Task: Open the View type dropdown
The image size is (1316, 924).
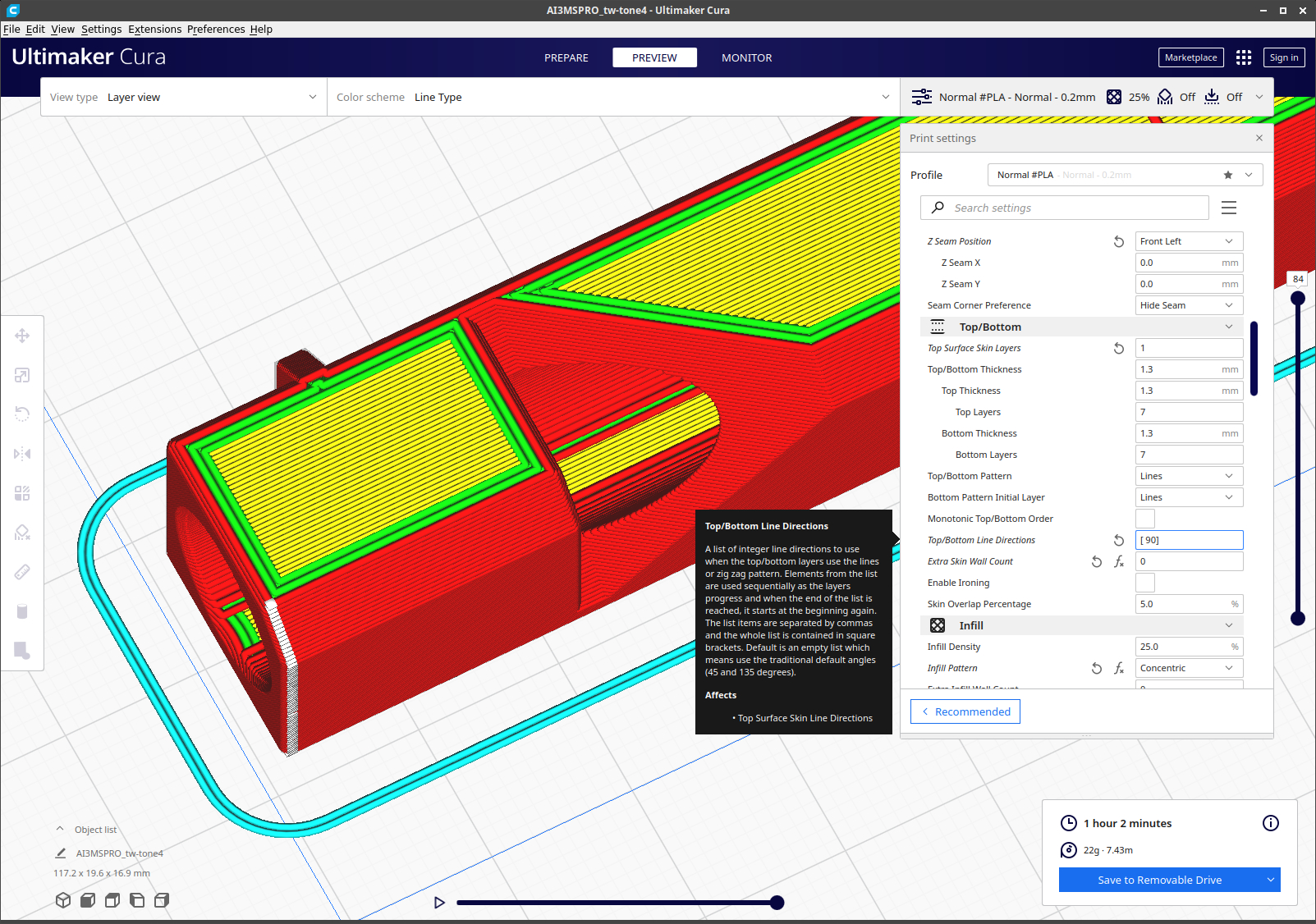Action: pos(184,97)
